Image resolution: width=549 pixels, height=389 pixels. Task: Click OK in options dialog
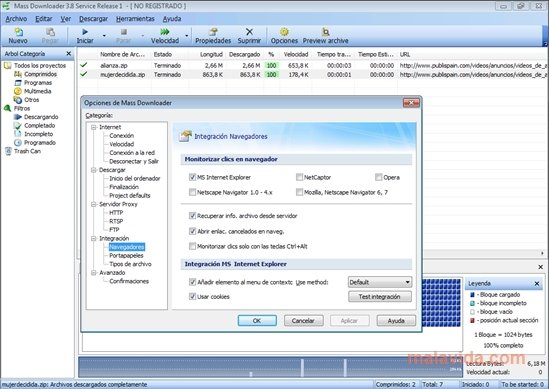coord(257,321)
